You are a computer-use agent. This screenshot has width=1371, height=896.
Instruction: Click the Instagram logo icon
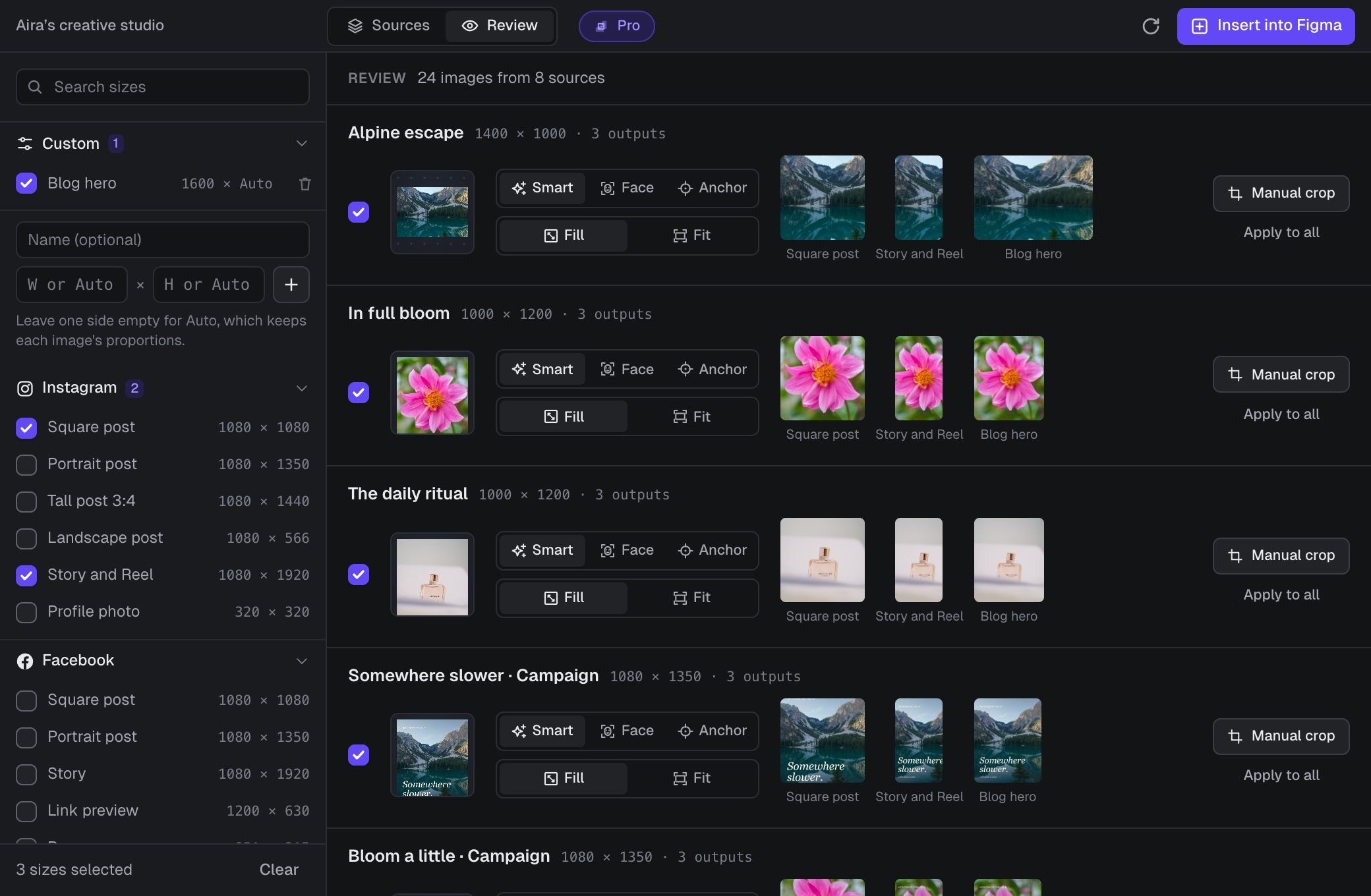(25, 388)
